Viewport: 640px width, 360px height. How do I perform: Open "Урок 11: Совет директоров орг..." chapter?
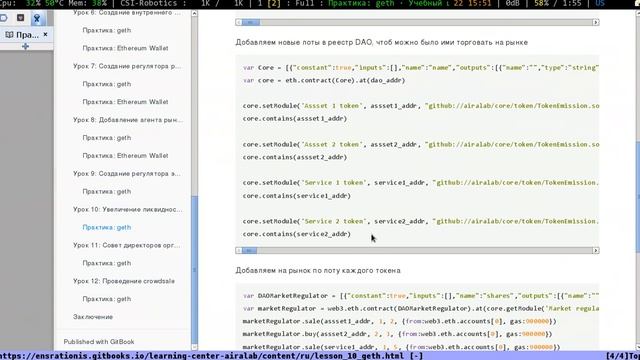tap(127, 245)
